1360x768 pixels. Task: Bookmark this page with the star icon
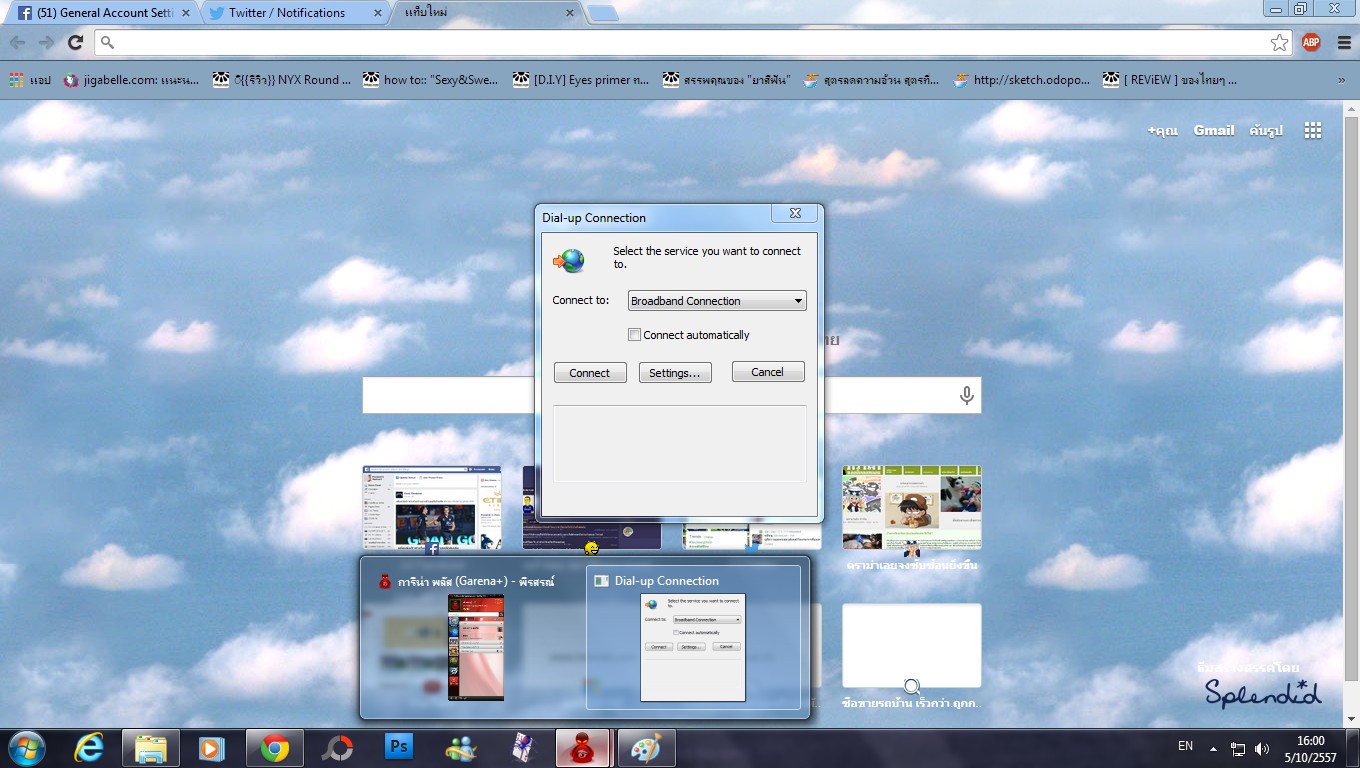(1279, 42)
